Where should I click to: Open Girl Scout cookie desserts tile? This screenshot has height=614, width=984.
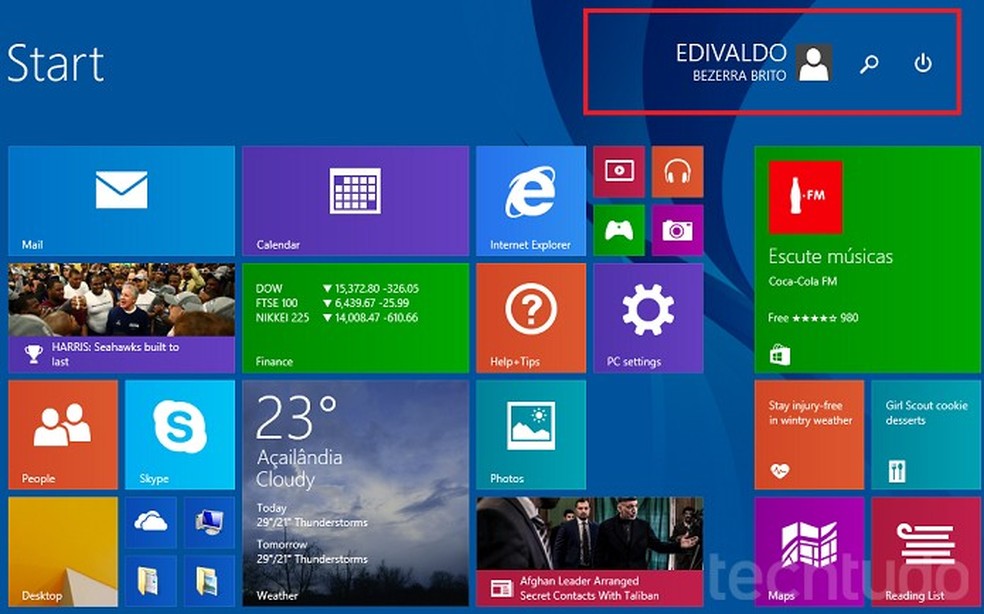[x=926, y=434]
